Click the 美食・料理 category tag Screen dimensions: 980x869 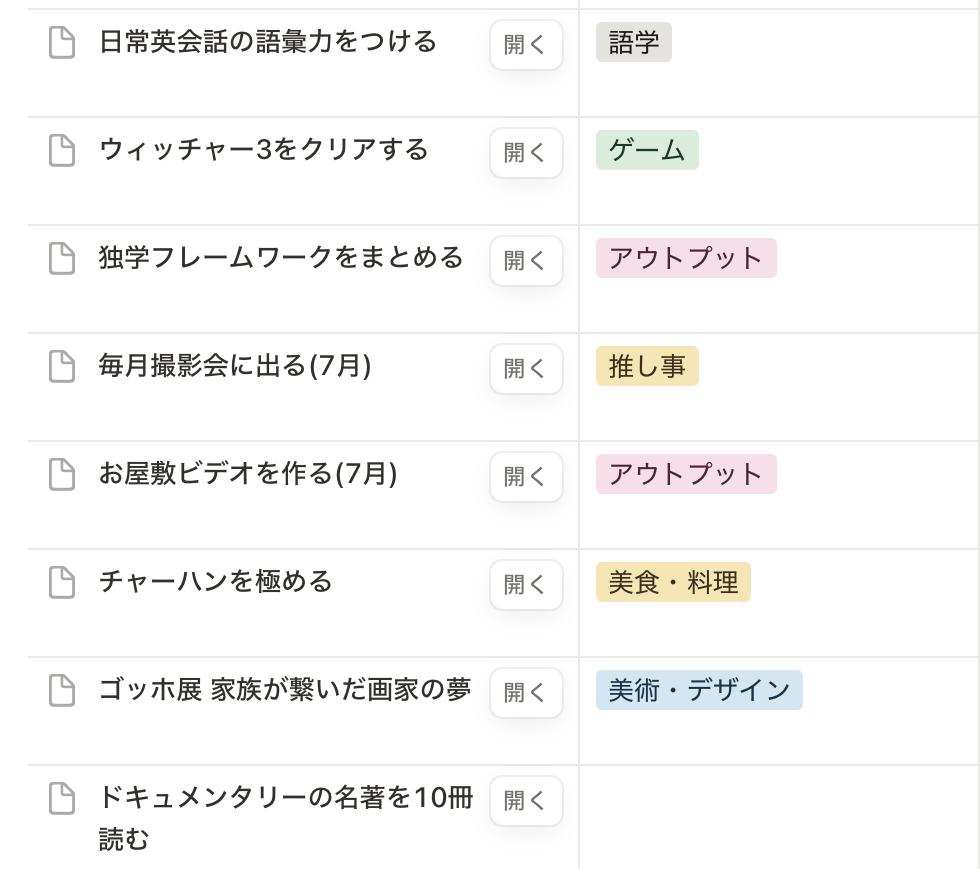[x=673, y=583]
